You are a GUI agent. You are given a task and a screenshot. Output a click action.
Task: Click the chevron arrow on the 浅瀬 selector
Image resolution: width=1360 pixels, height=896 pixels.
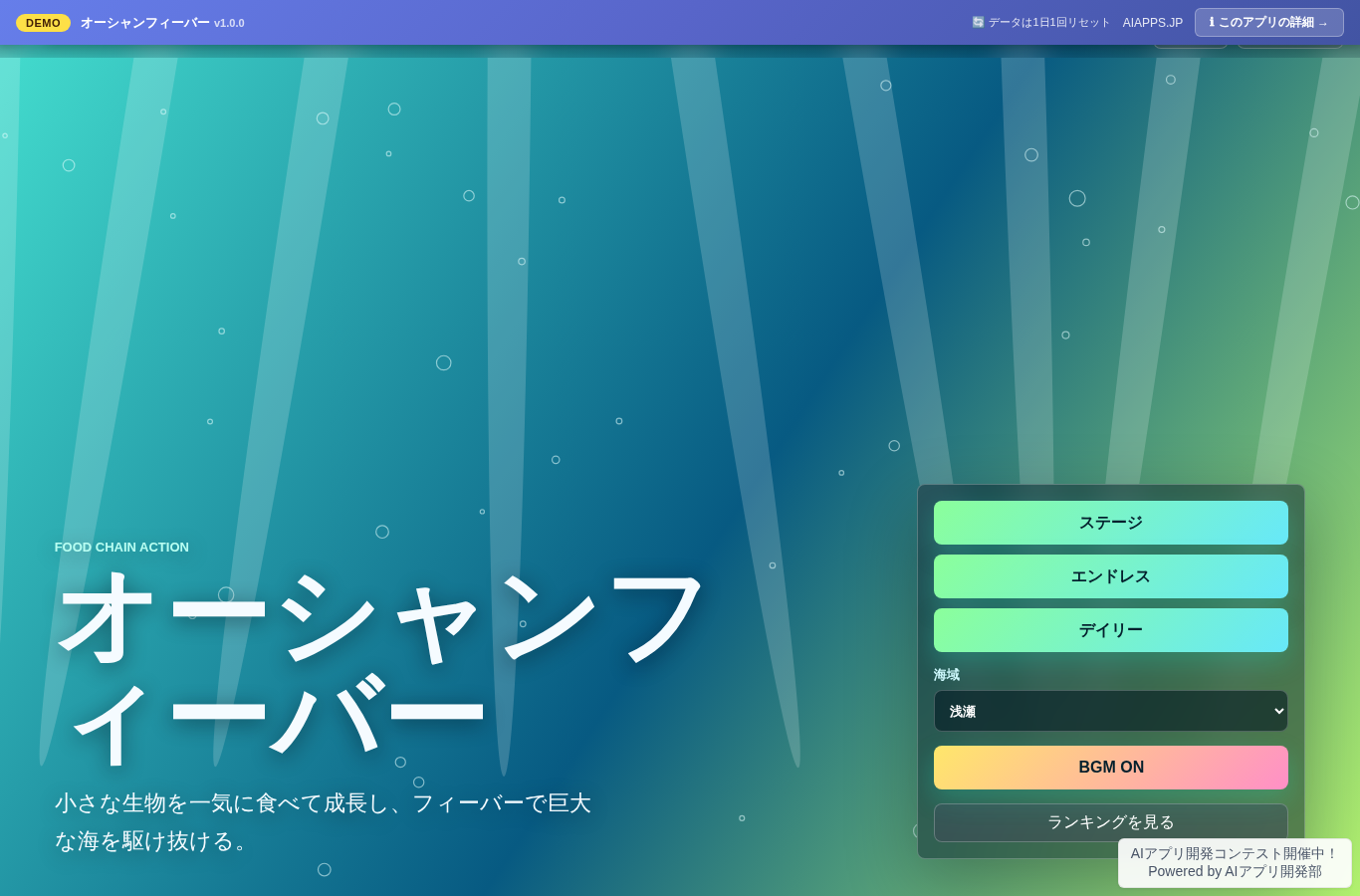1279,711
